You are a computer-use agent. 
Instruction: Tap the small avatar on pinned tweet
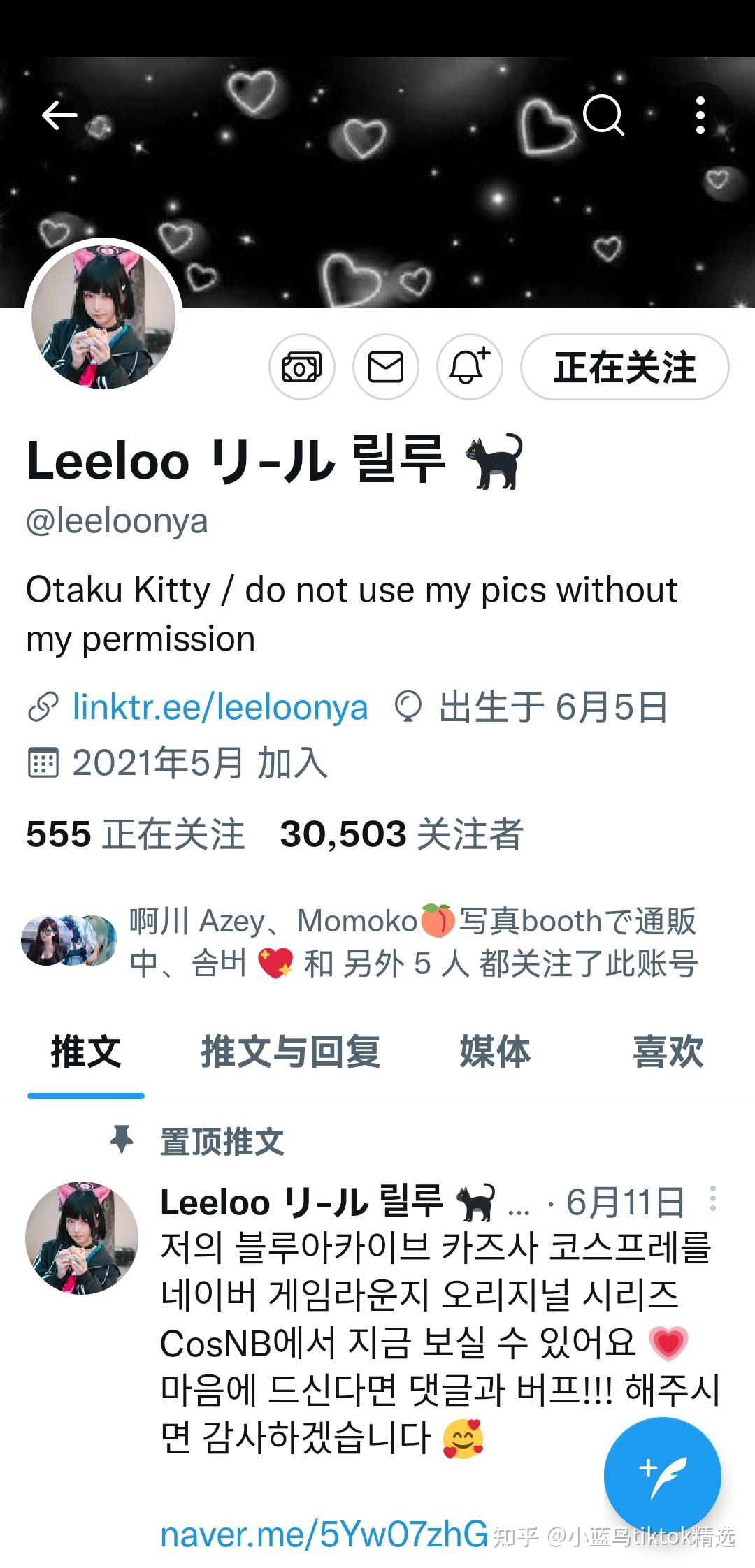(x=82, y=1237)
